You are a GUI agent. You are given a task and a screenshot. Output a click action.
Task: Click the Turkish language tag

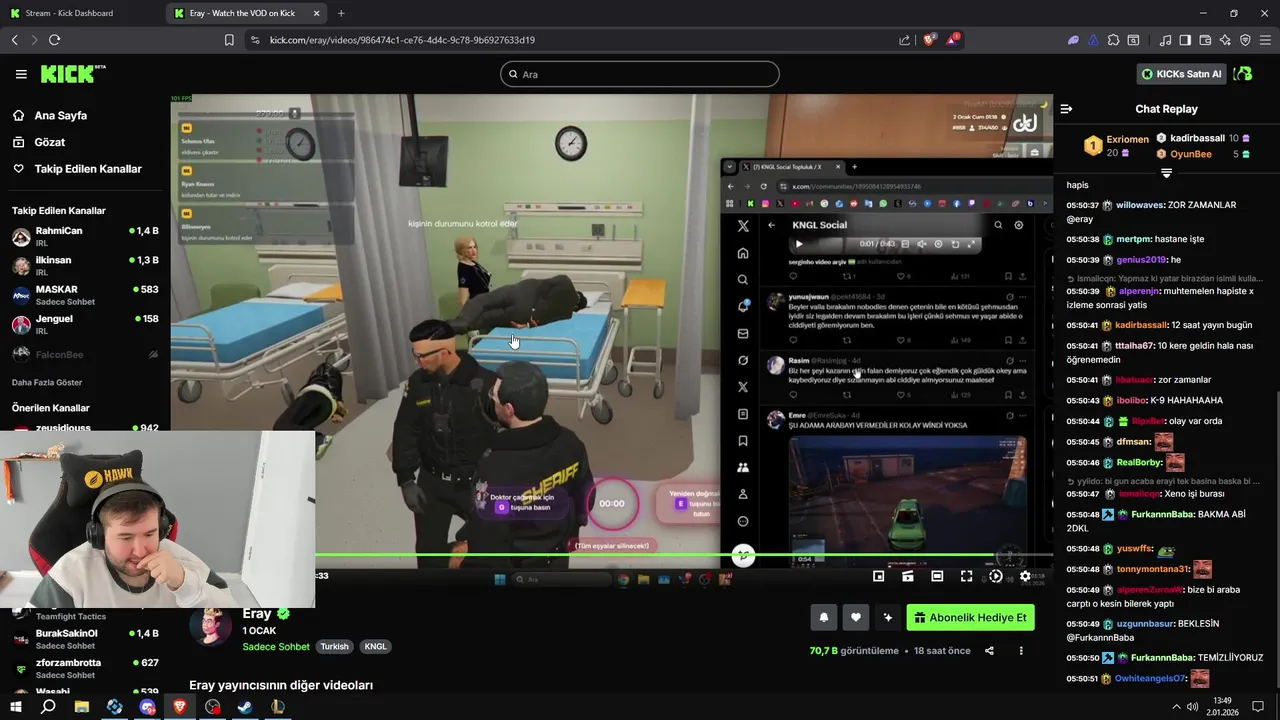334,647
